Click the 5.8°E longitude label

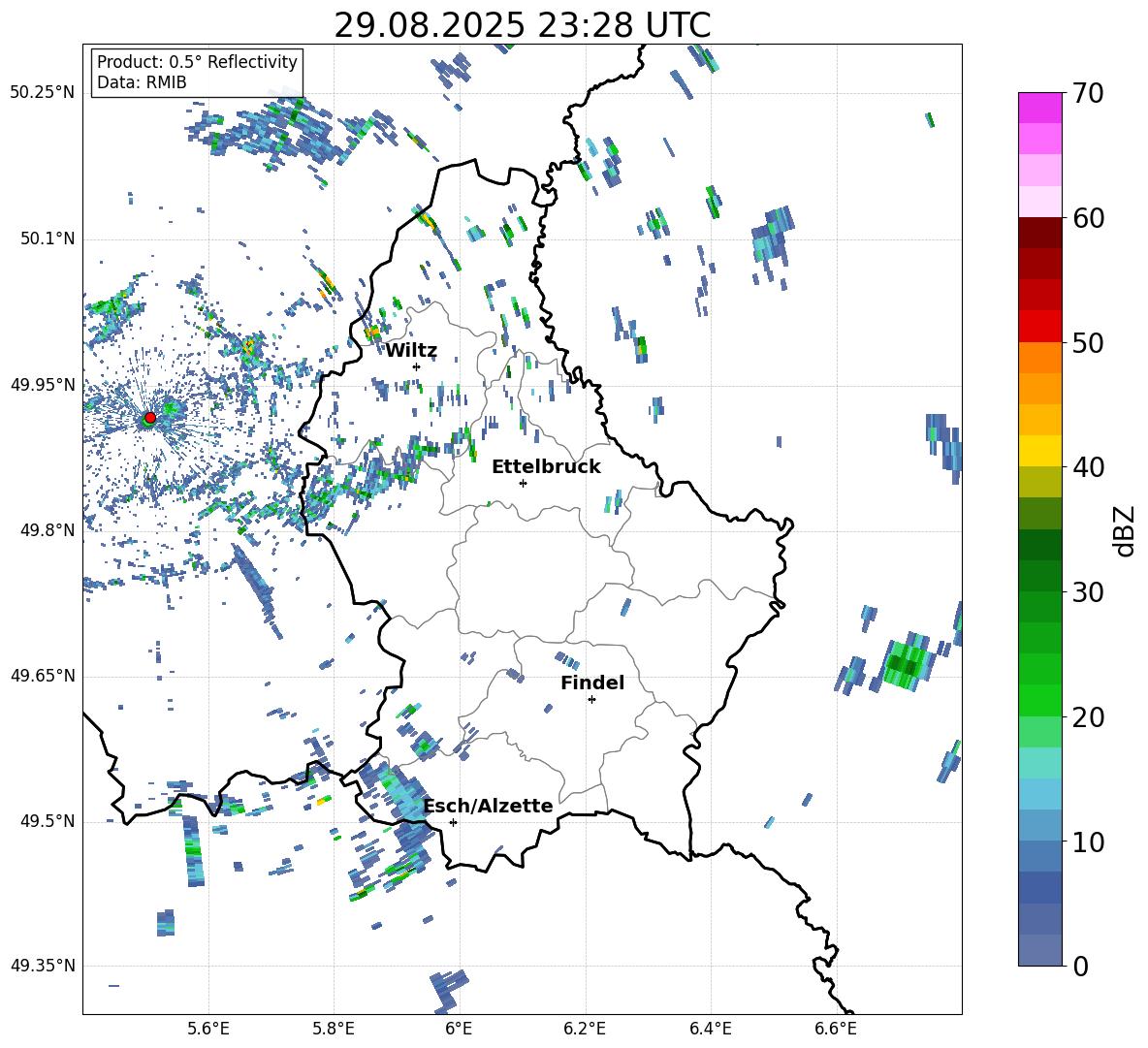click(334, 1029)
